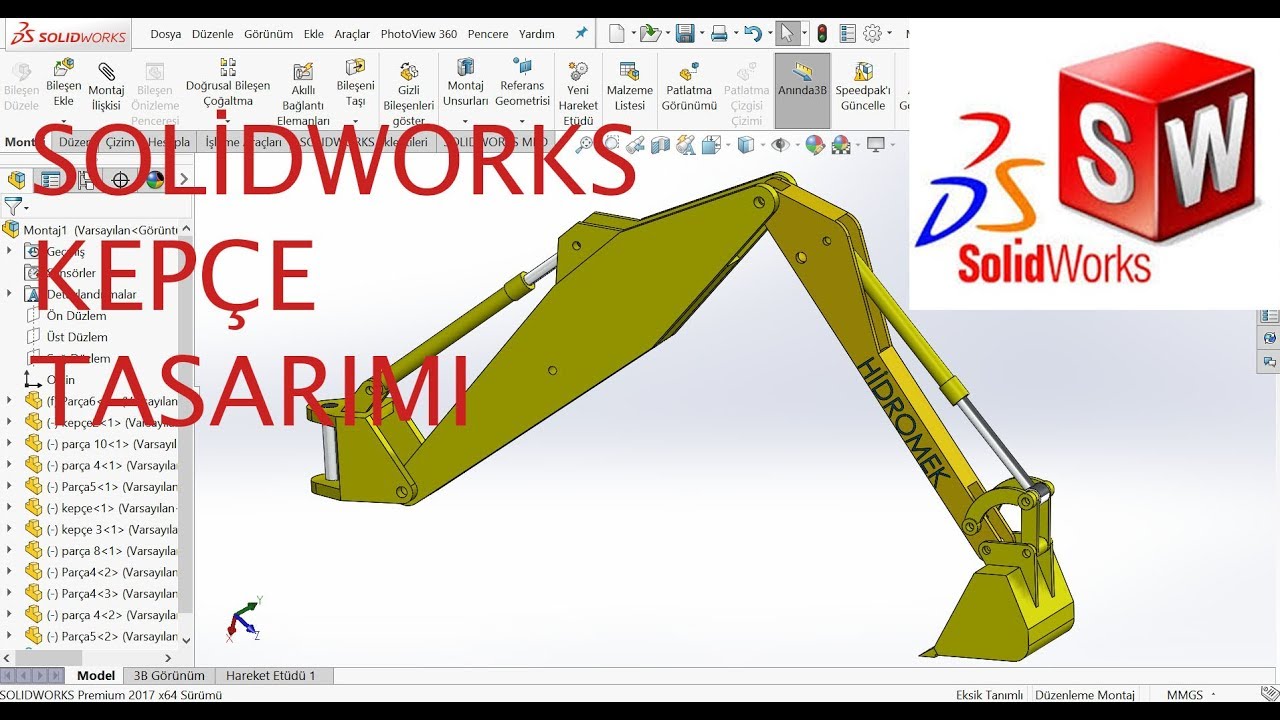The height and width of the screenshot is (720, 1280).
Task: Click the Referans Geometrisi tool
Action: click(522, 84)
